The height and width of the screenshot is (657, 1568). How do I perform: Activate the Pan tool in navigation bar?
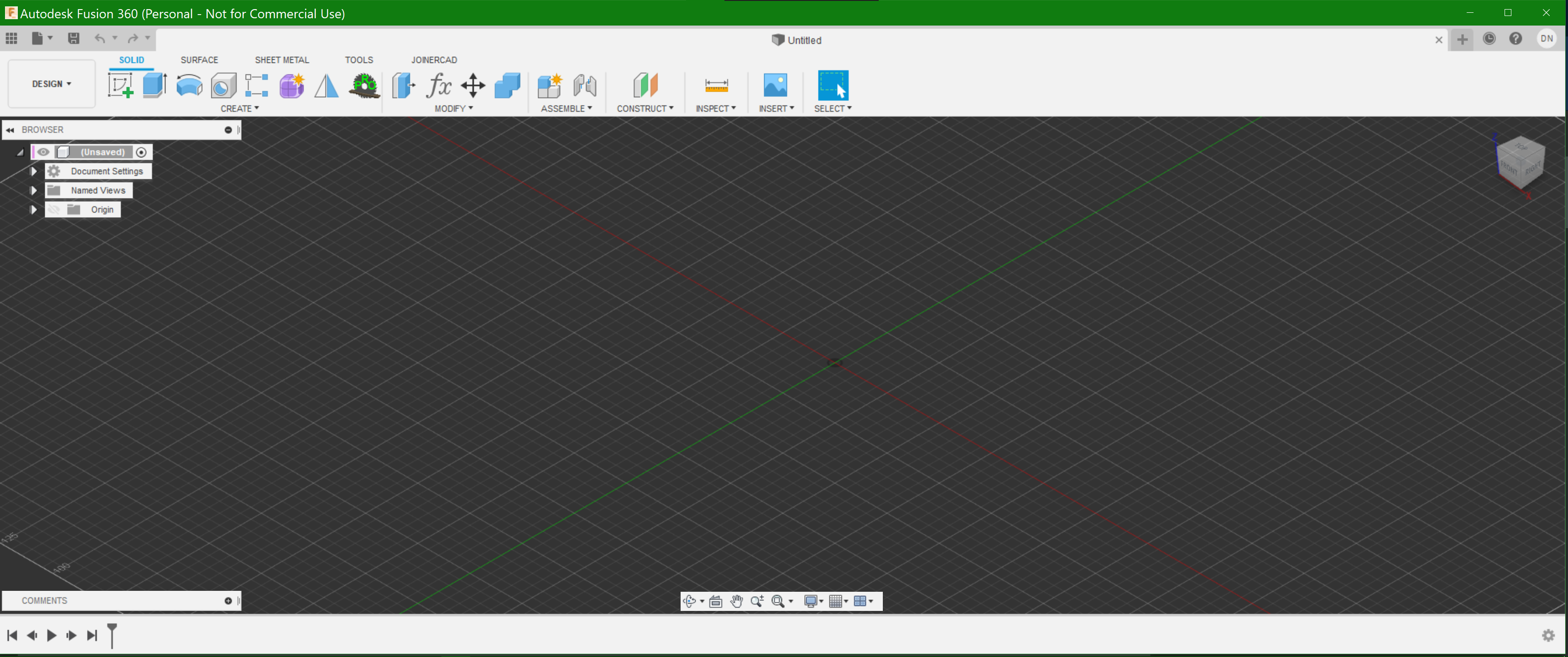click(x=736, y=601)
